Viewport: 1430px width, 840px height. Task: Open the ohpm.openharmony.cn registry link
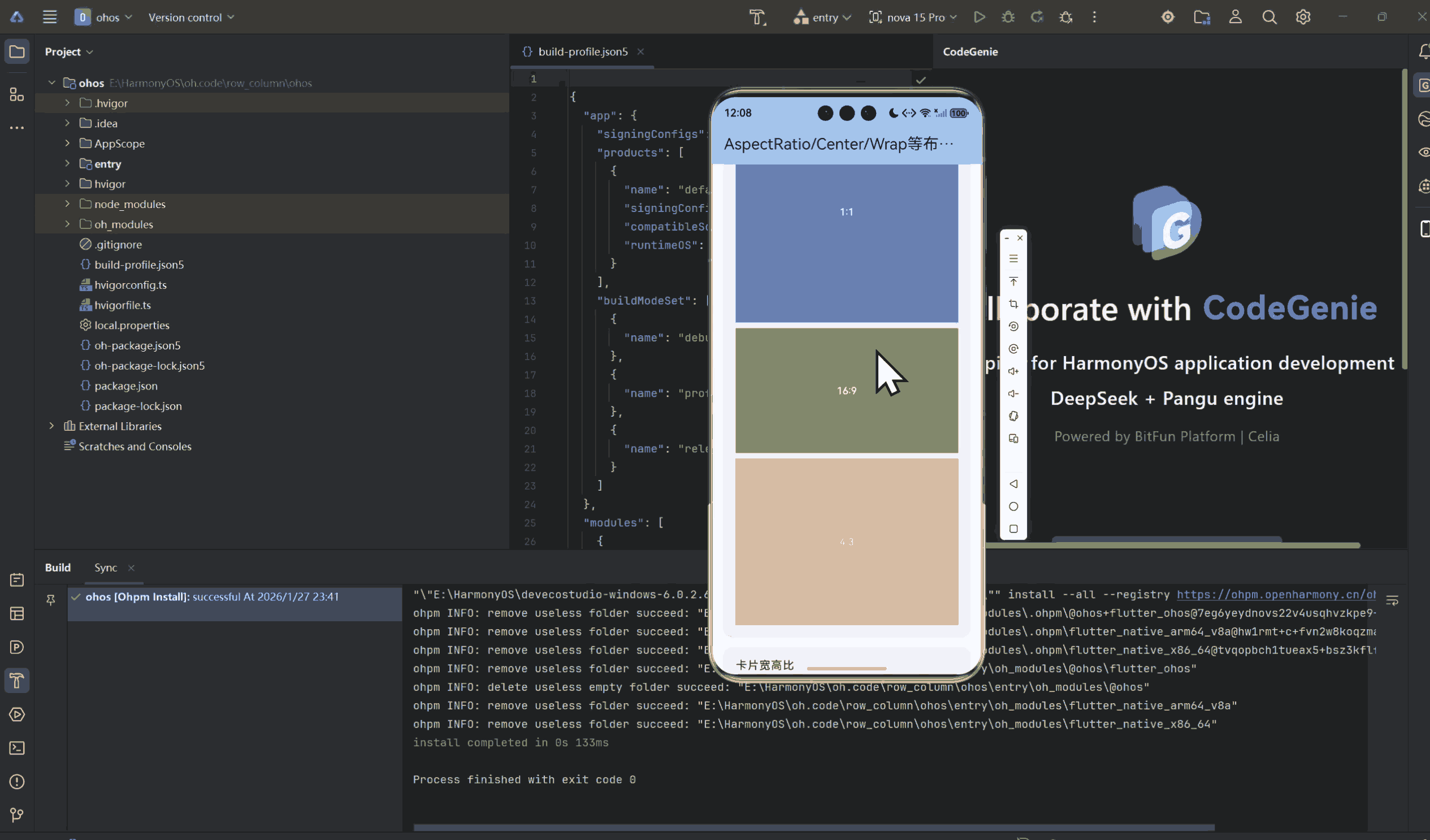click(1276, 594)
